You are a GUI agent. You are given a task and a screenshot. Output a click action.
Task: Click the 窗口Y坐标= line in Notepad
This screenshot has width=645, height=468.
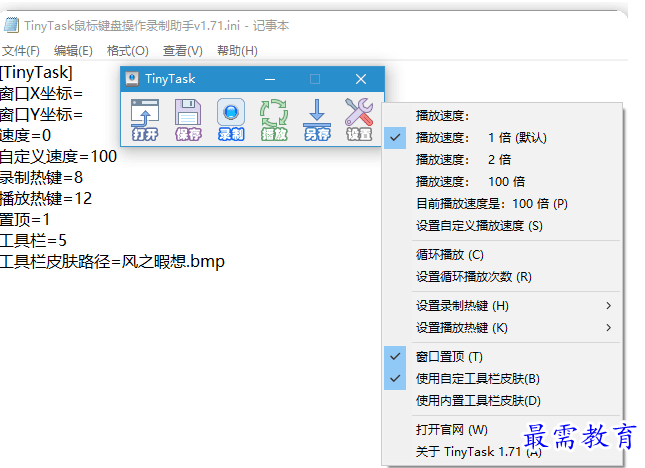[x=41, y=114]
